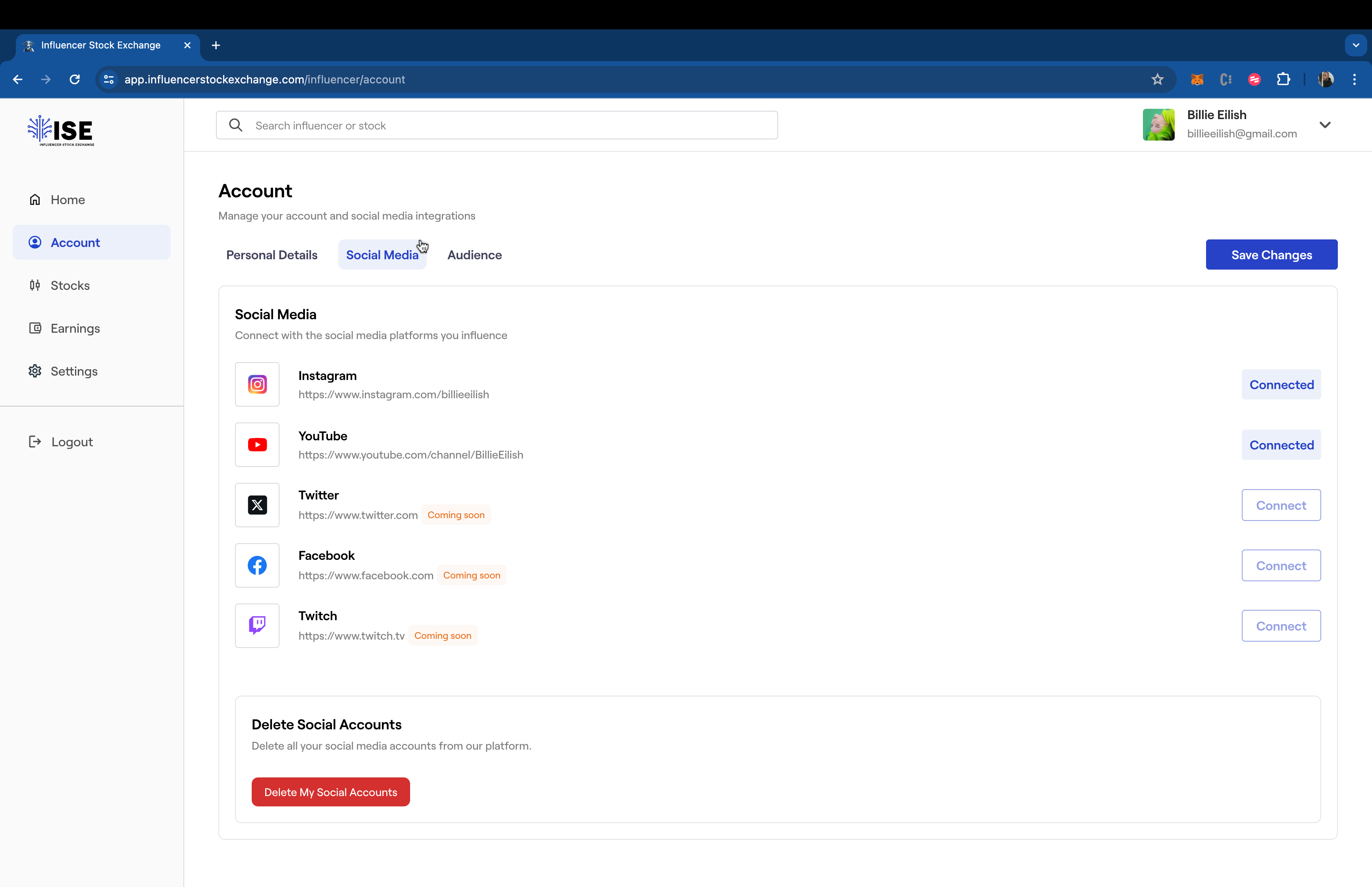This screenshot has width=1372, height=887.
Task: Click Billie Eilish profile picture
Action: (1158, 125)
